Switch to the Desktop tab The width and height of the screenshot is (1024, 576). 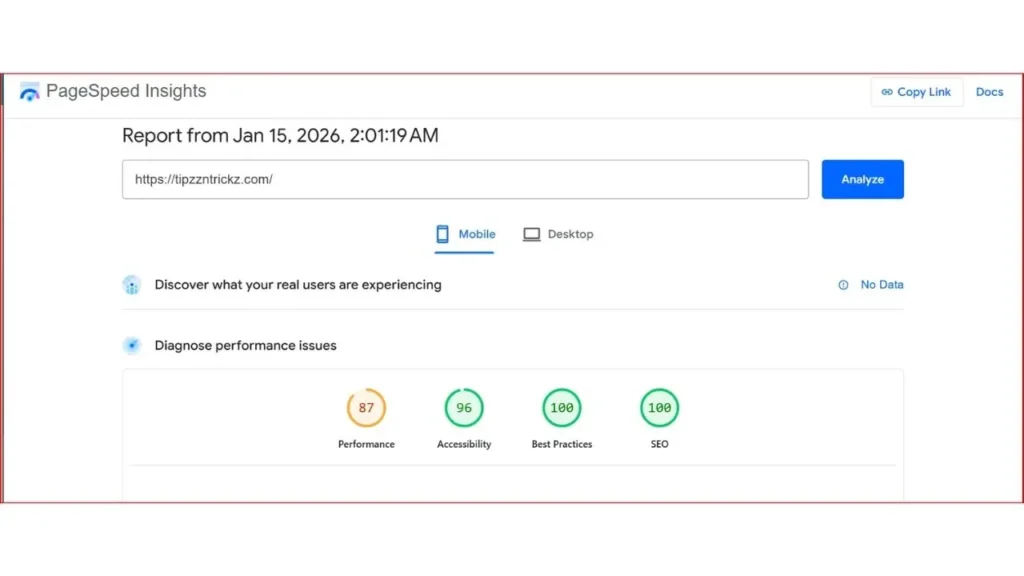(558, 233)
